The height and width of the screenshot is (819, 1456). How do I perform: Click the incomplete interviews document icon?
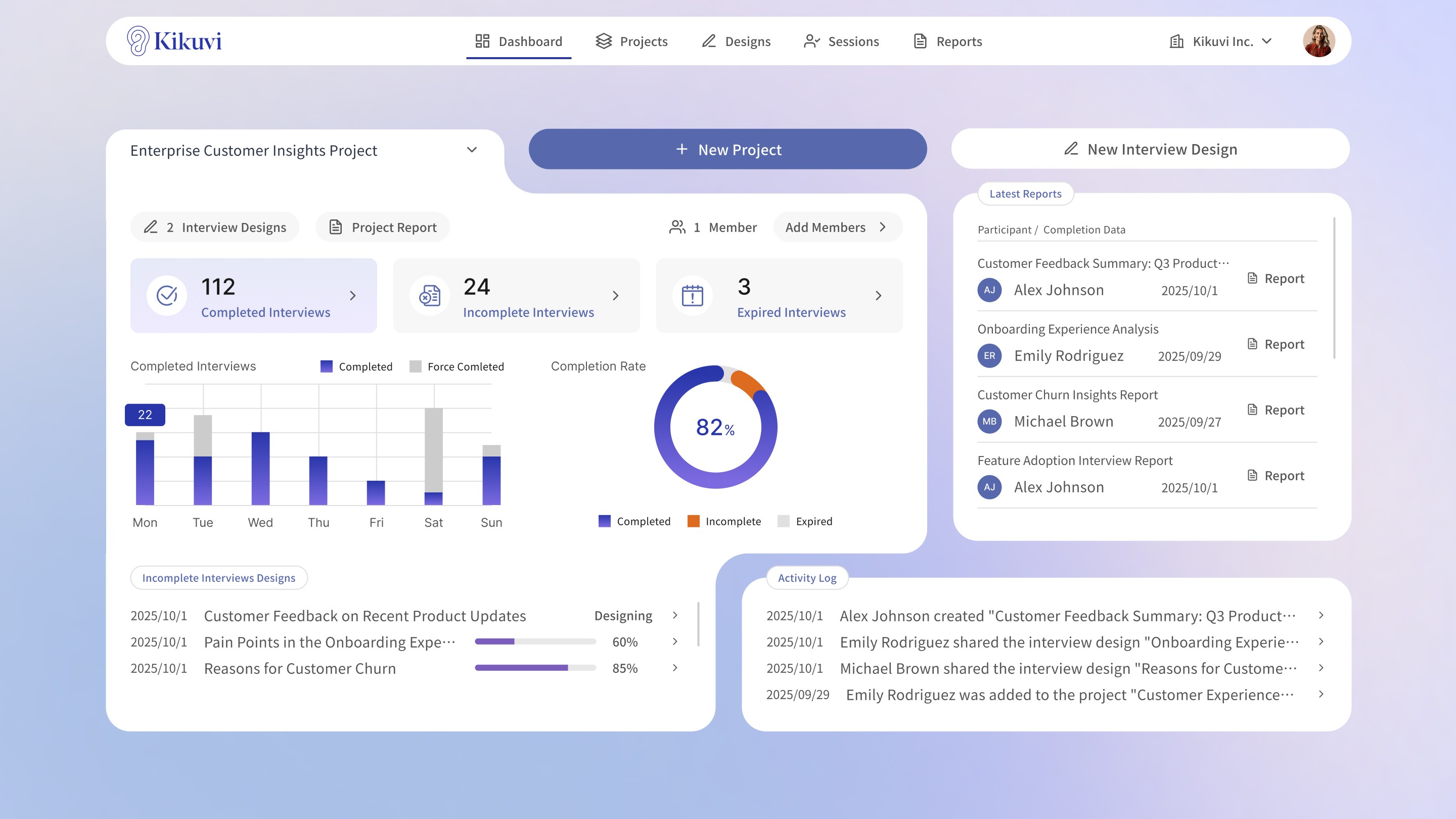(x=430, y=295)
